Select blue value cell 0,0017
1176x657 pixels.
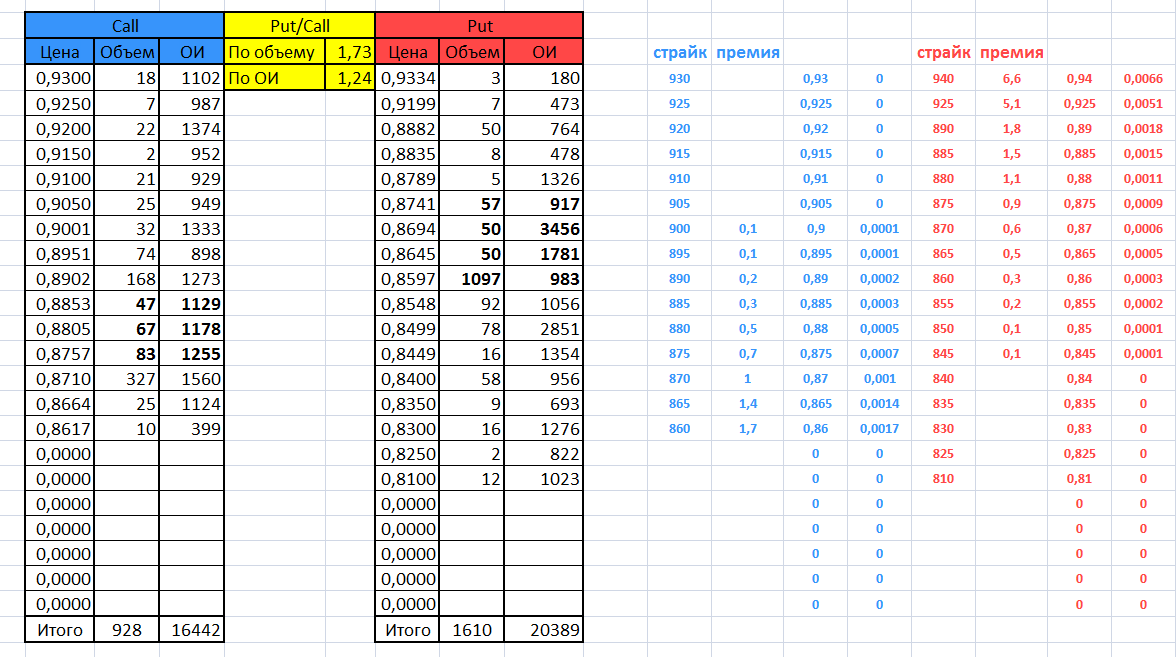pyautogui.click(x=880, y=429)
